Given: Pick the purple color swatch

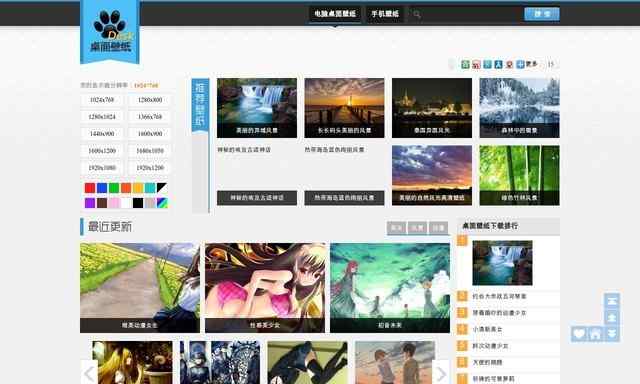Looking at the screenshot, I should [90, 203].
